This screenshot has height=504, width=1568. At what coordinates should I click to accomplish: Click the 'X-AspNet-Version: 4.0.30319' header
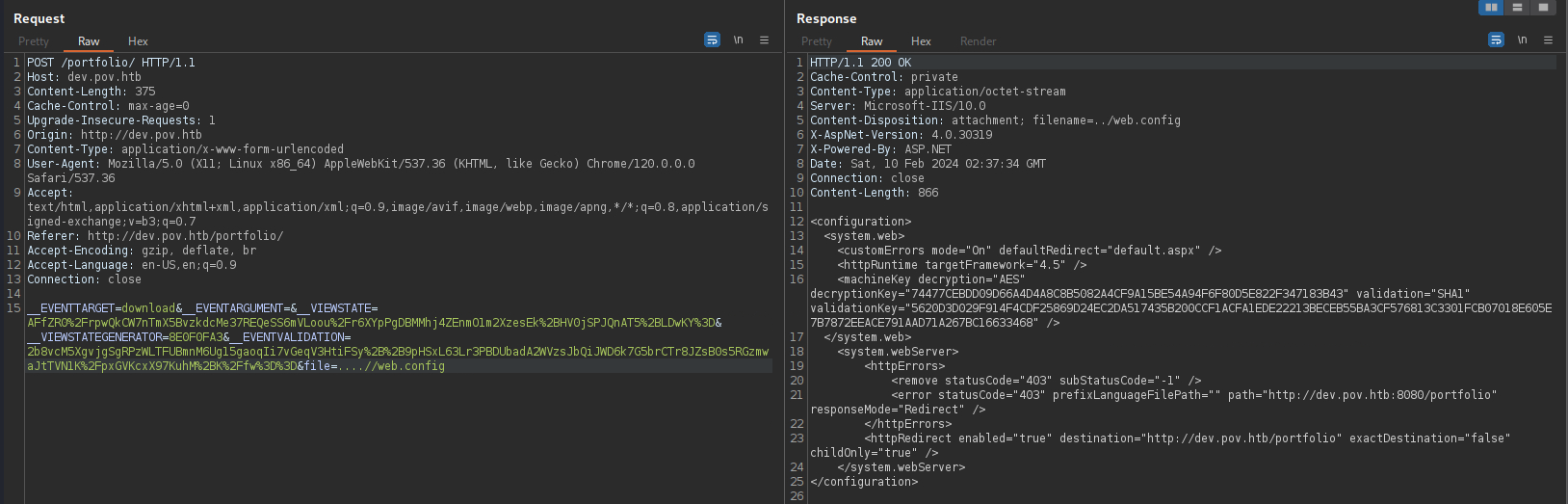click(901, 135)
